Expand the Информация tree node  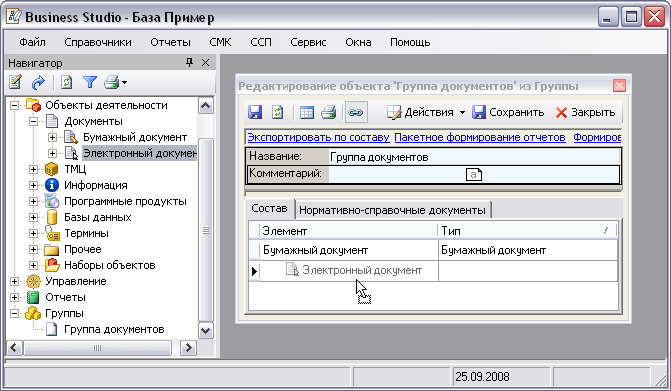33,185
